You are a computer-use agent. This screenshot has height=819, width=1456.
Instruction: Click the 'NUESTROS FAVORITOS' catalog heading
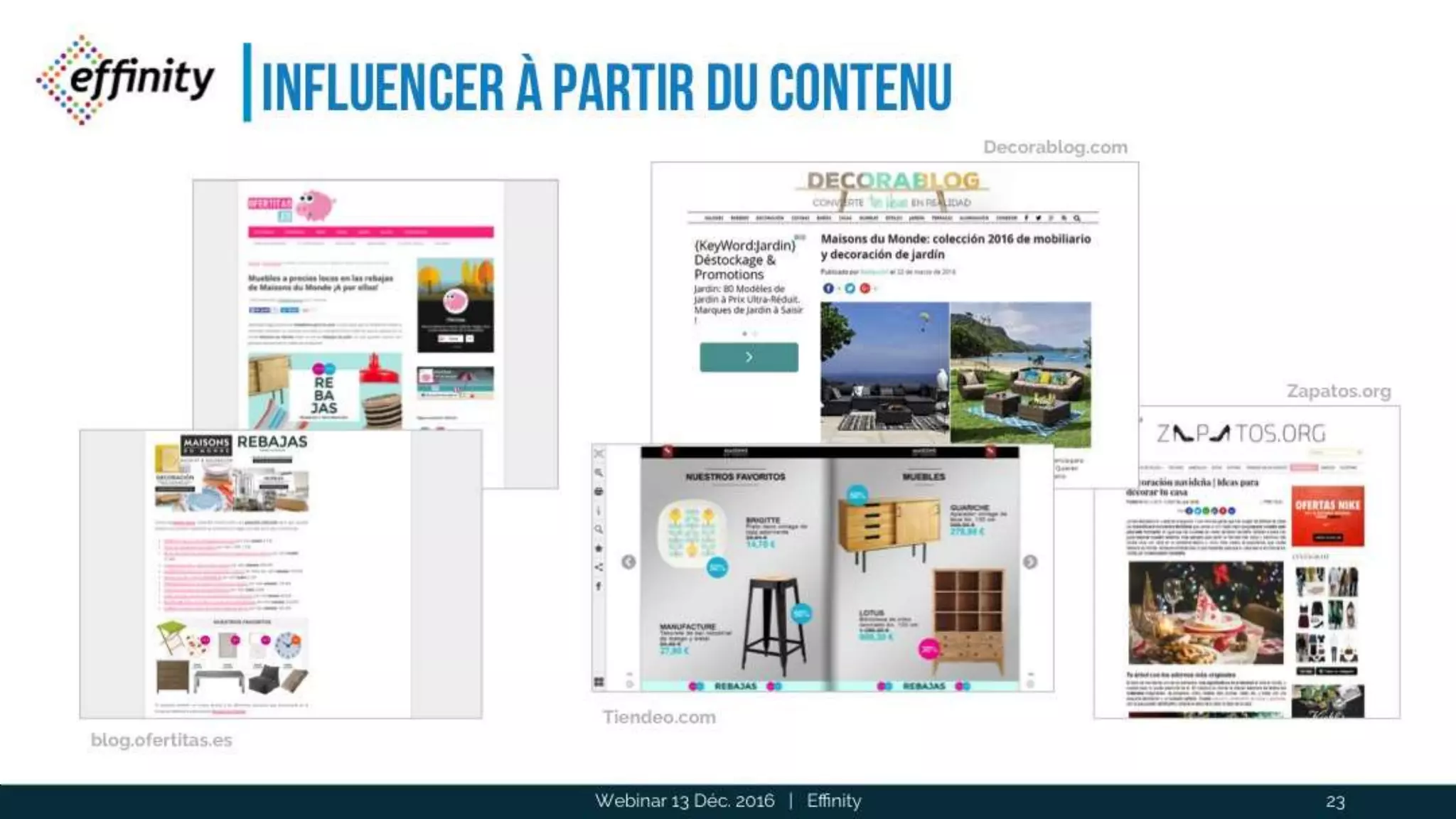[735, 476]
